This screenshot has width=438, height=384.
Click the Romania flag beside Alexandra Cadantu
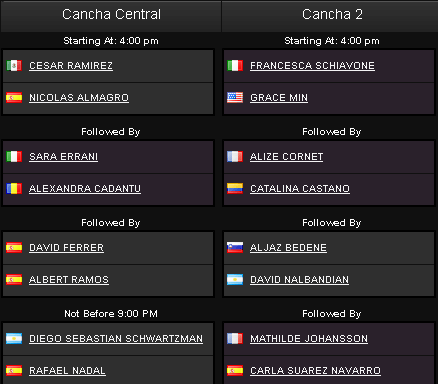14,188
